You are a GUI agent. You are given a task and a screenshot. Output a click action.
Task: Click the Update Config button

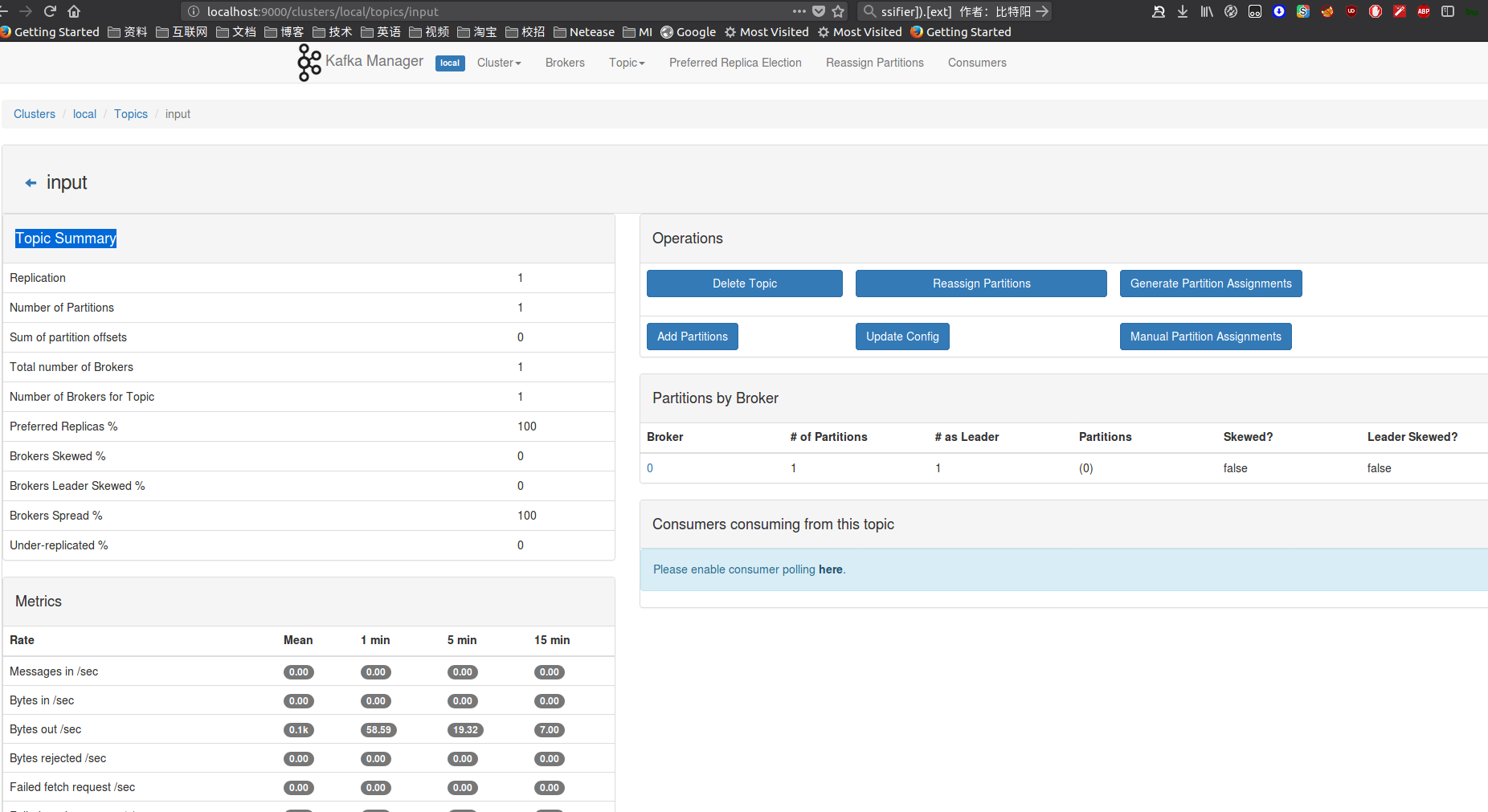tap(902, 337)
